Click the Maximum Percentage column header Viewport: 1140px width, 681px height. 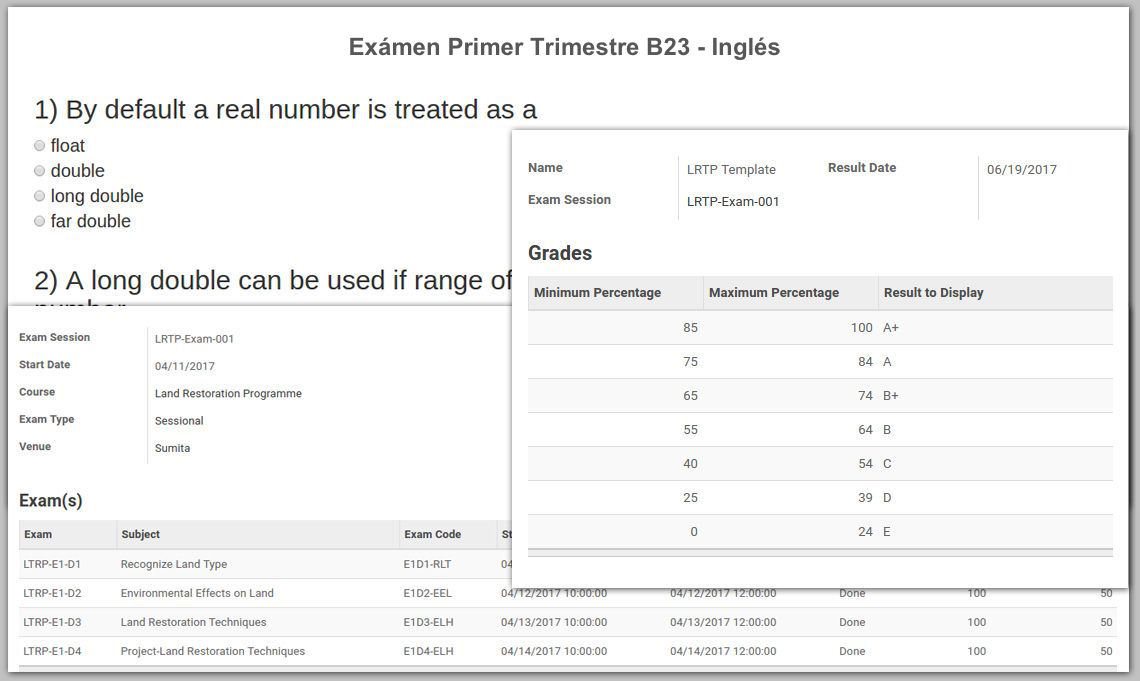(773, 293)
